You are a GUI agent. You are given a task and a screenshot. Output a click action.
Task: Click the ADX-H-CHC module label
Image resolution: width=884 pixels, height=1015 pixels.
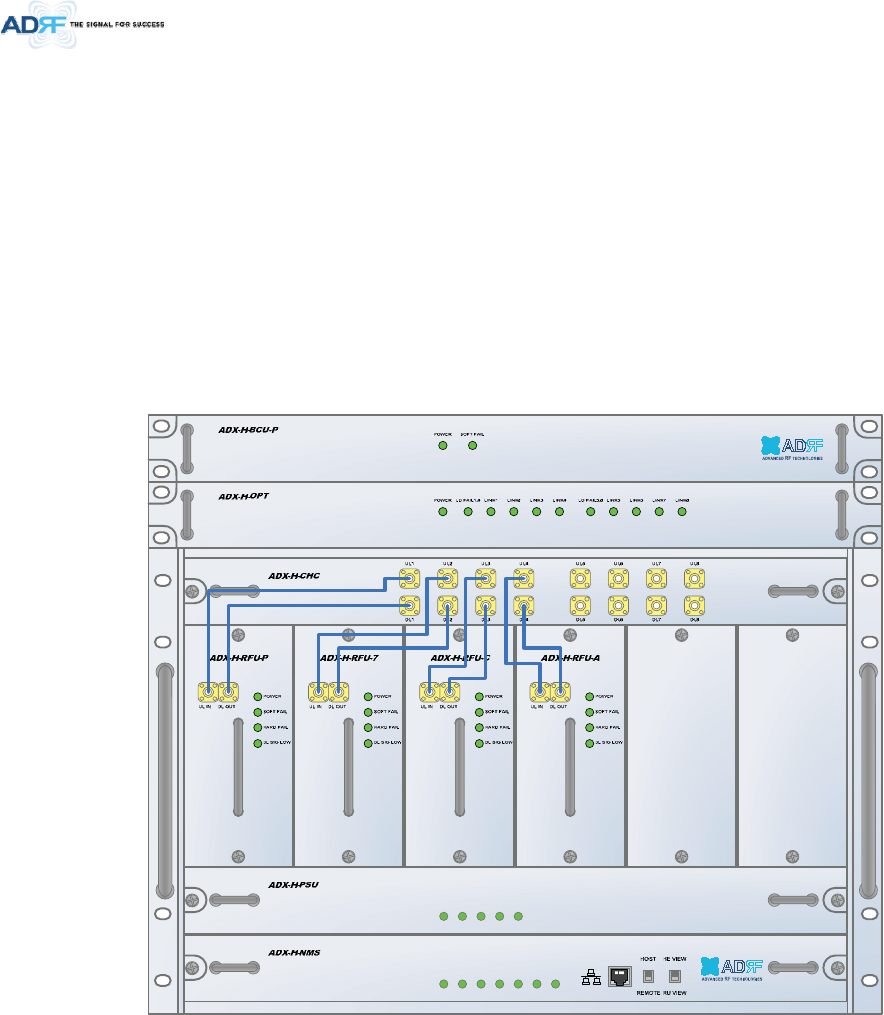[294, 576]
